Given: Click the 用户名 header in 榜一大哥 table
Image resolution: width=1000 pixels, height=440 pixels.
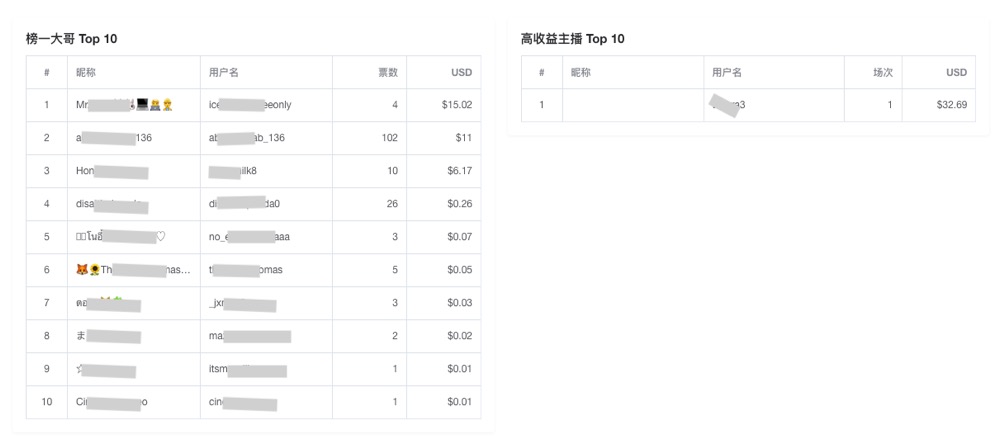Looking at the screenshot, I should (224, 72).
